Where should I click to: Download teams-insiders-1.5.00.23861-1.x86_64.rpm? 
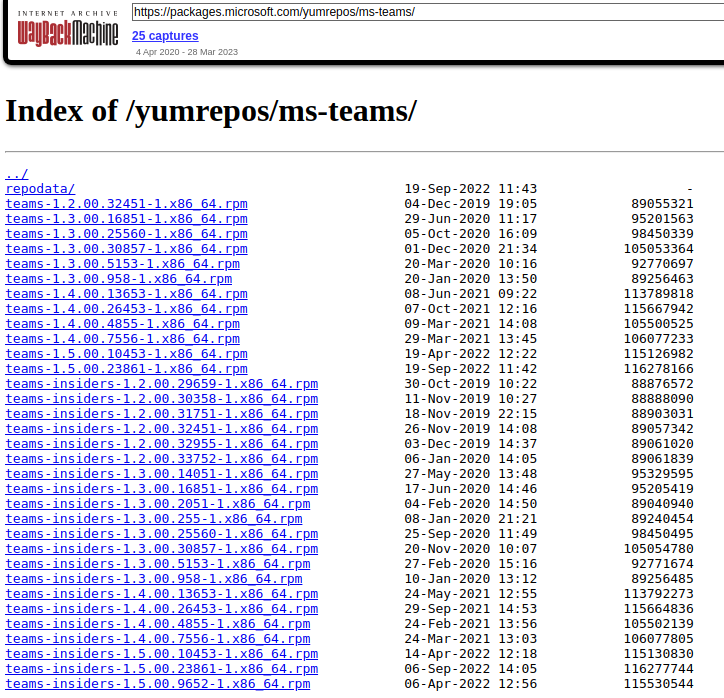pyautogui.click(x=162, y=669)
